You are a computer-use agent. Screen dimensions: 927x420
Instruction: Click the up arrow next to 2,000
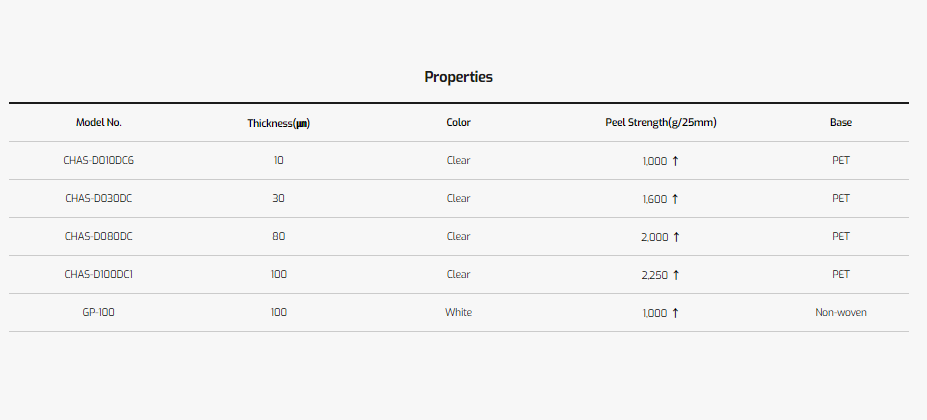tap(676, 236)
